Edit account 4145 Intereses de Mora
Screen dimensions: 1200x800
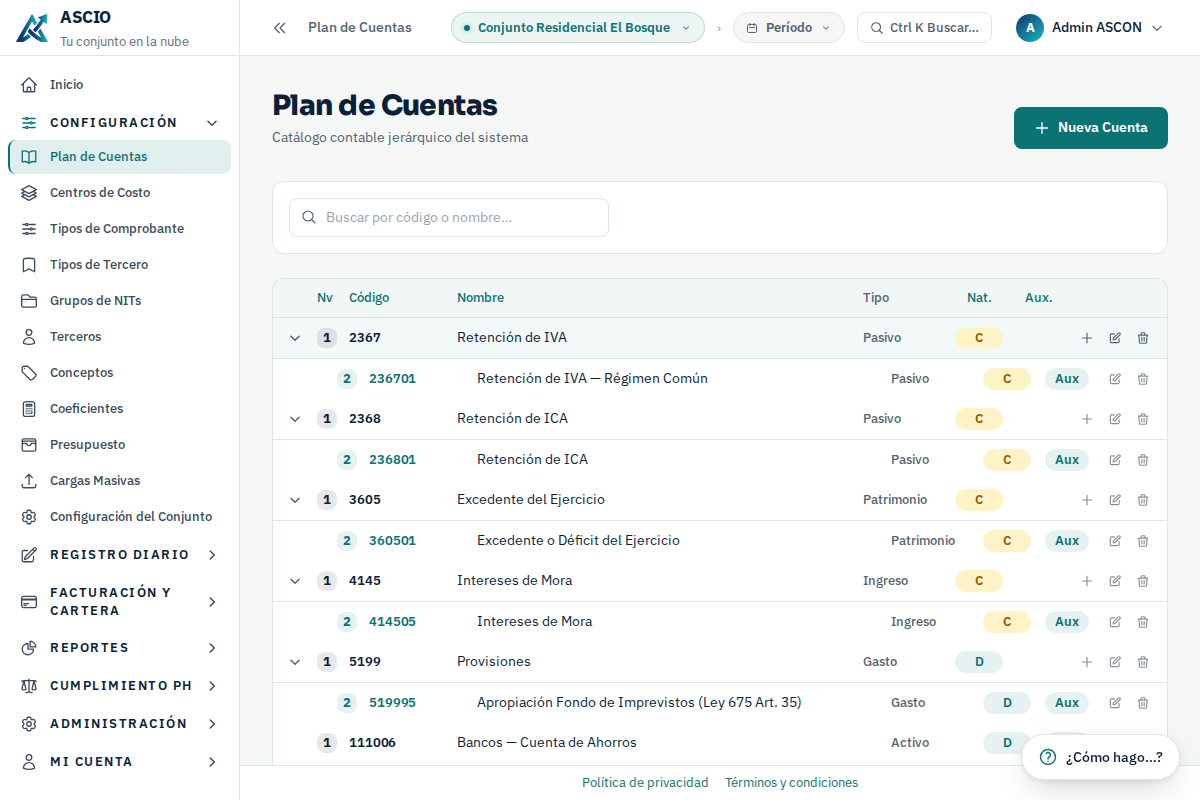1115,581
